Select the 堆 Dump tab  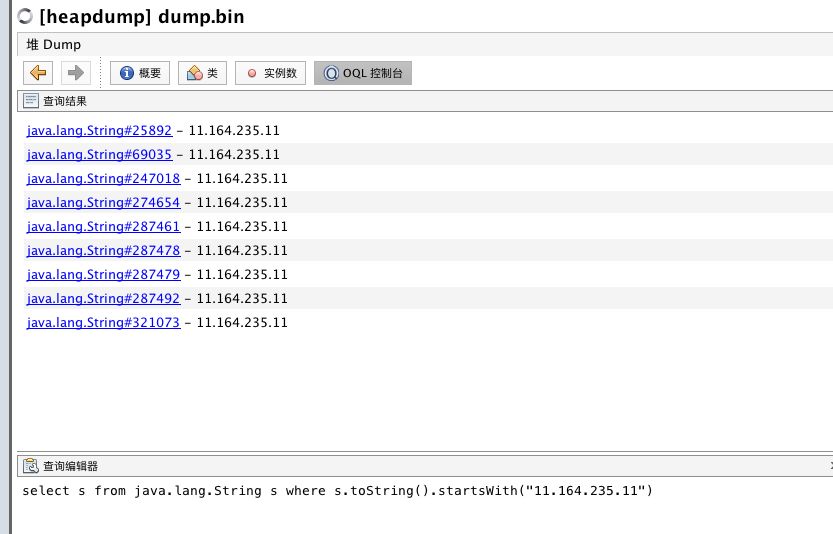[x=54, y=45]
